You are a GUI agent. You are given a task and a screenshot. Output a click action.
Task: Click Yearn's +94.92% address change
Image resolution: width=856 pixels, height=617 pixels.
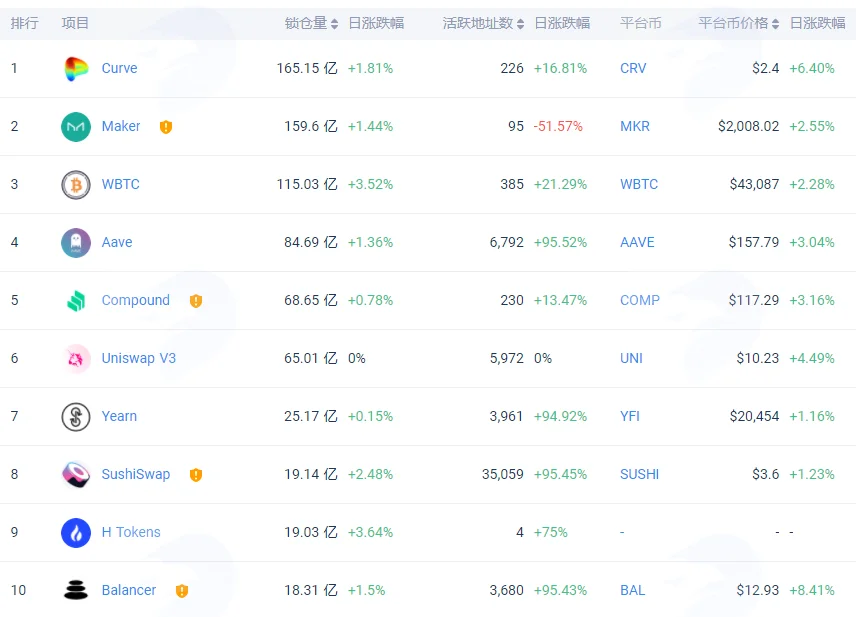(x=560, y=416)
